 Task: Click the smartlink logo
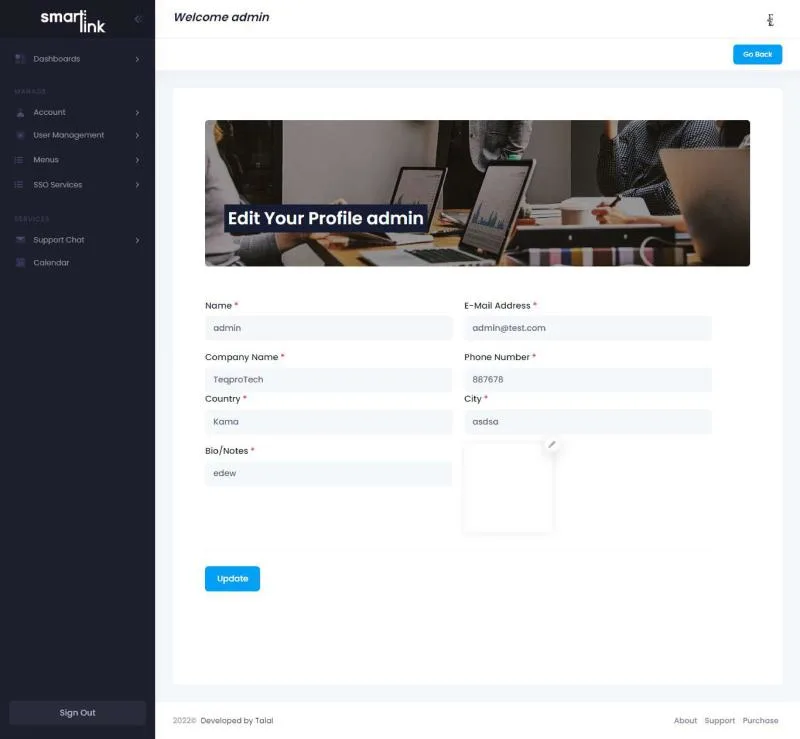[72, 21]
